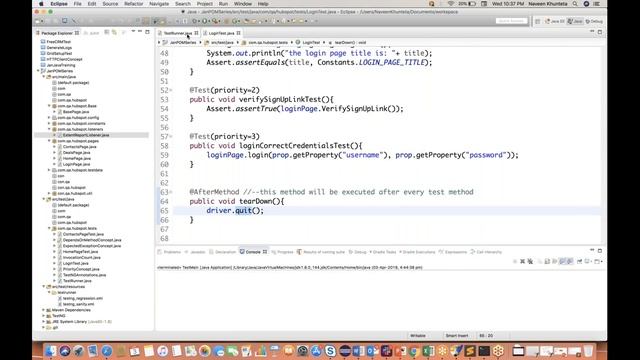The width and height of the screenshot is (640, 360).
Task: Click LoginTest in editor breadcrumb
Action: click(311, 42)
